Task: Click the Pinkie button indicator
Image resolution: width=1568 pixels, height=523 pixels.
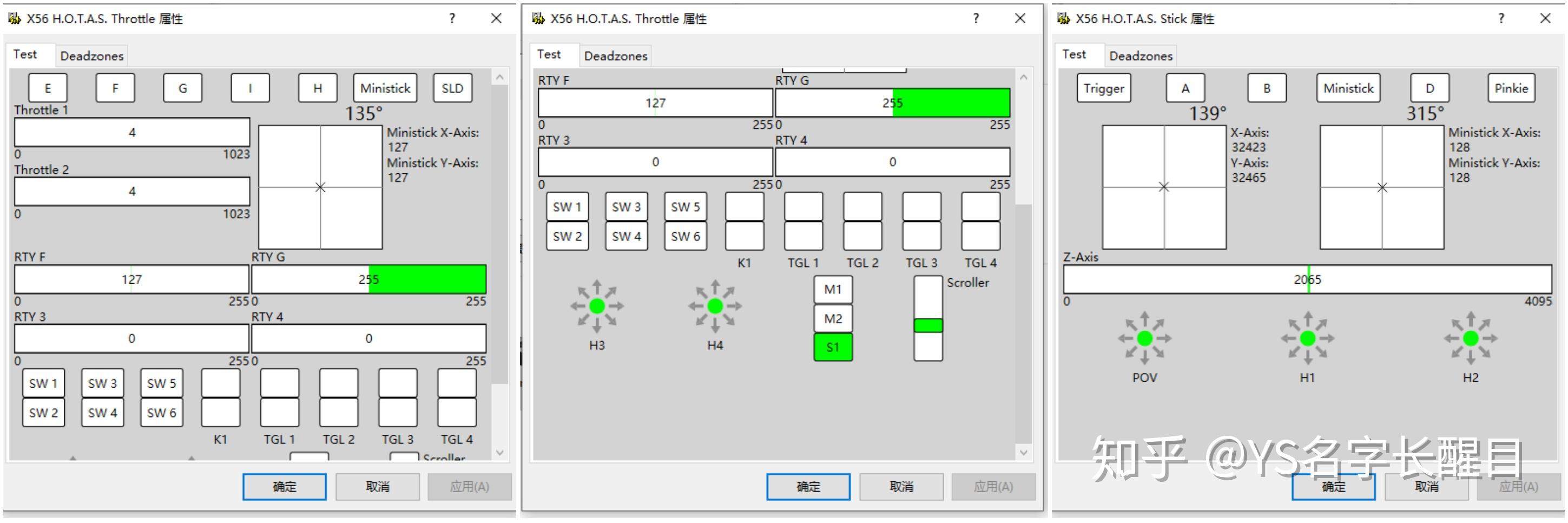Action: click(1511, 88)
